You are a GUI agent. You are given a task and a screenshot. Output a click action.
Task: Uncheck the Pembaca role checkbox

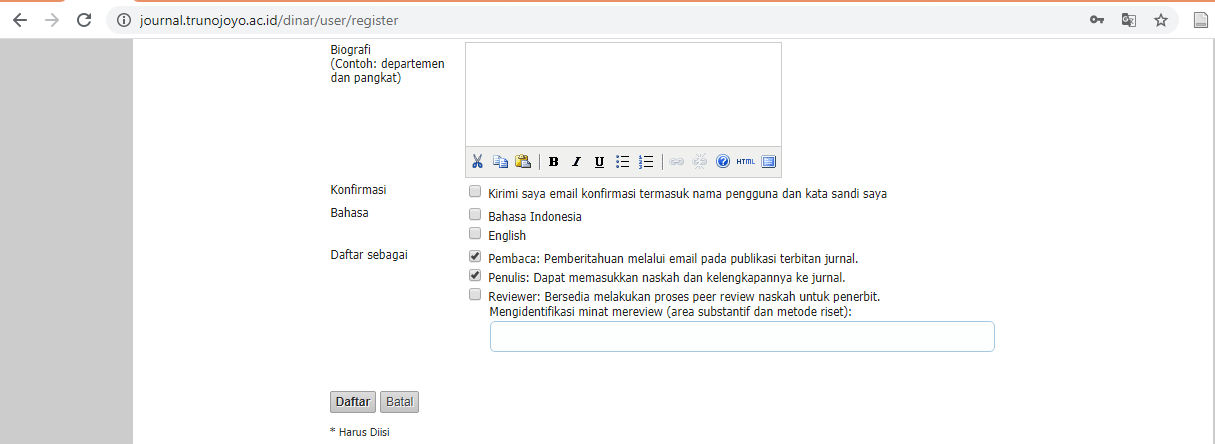coord(475,257)
